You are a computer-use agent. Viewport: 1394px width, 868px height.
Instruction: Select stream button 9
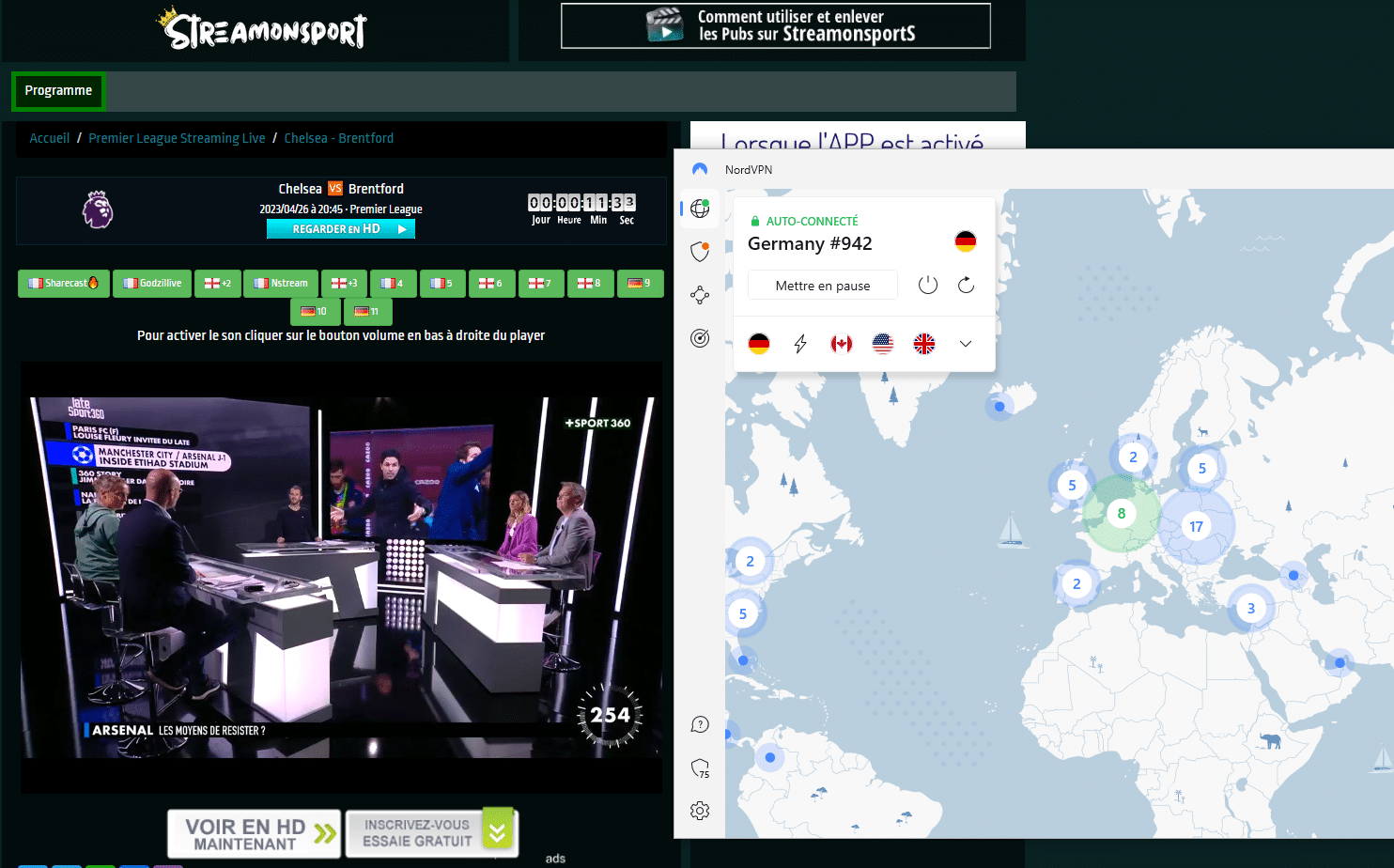click(641, 283)
